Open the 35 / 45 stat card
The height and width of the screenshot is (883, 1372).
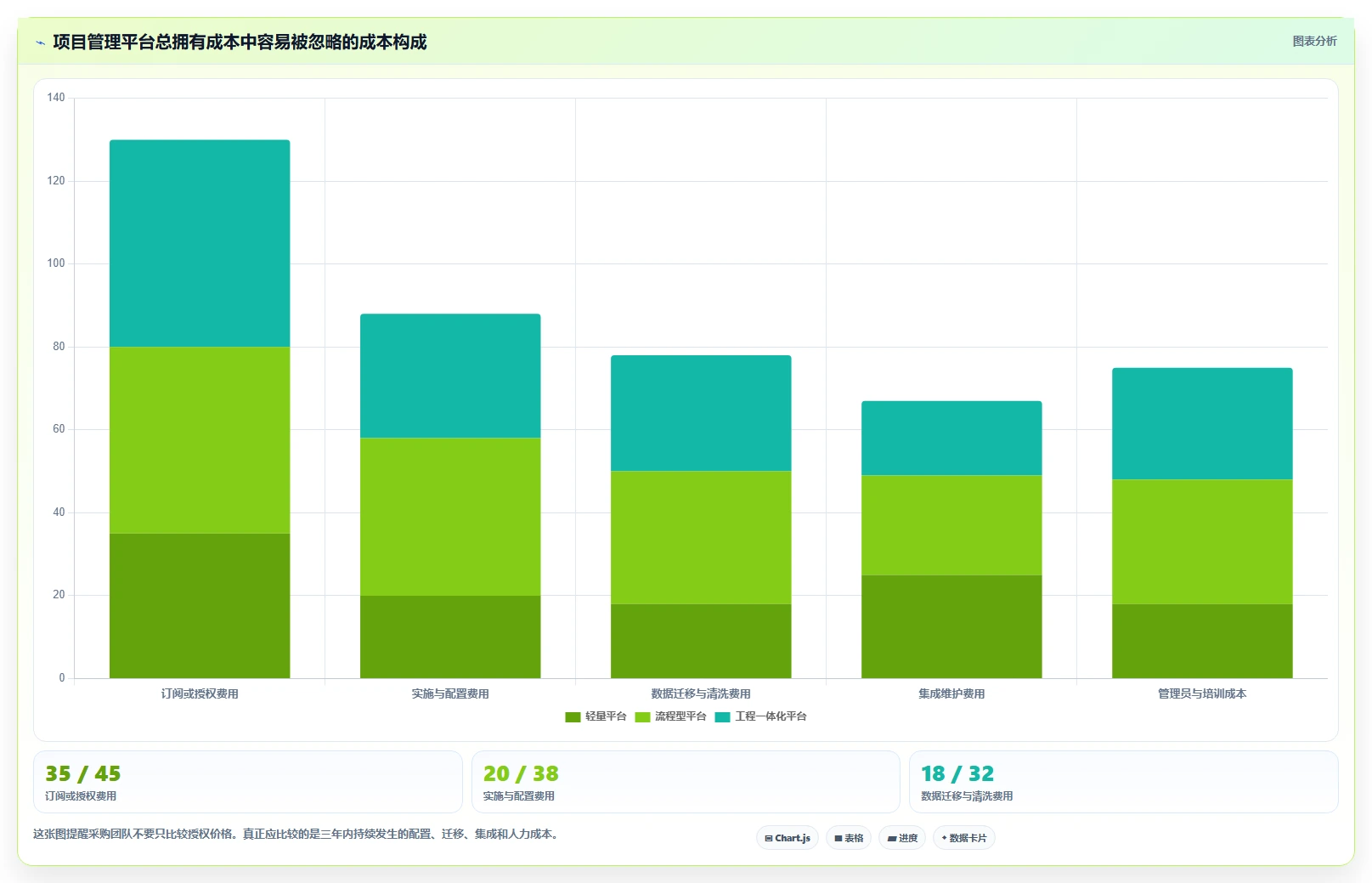coord(248,782)
